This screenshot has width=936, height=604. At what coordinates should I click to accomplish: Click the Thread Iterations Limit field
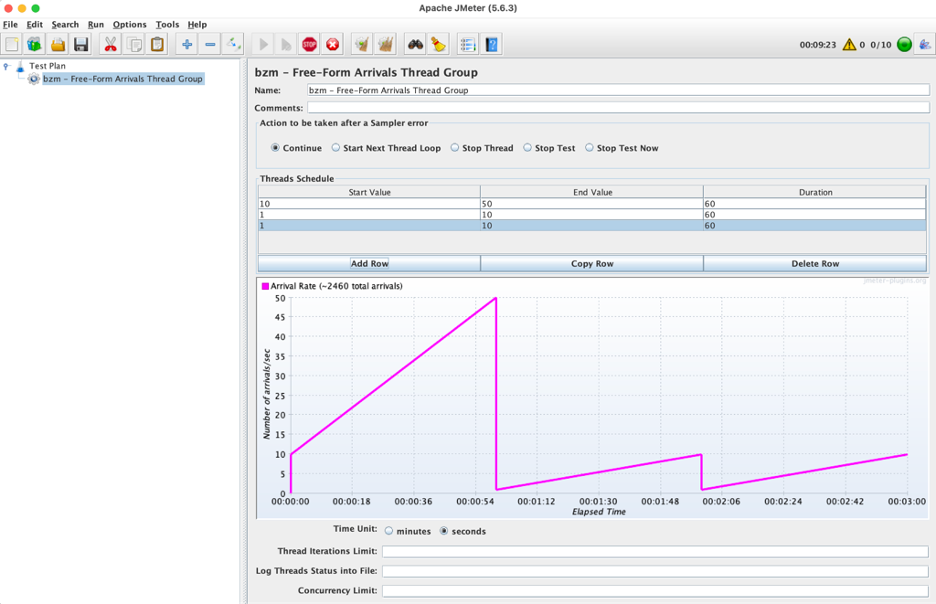pos(655,551)
